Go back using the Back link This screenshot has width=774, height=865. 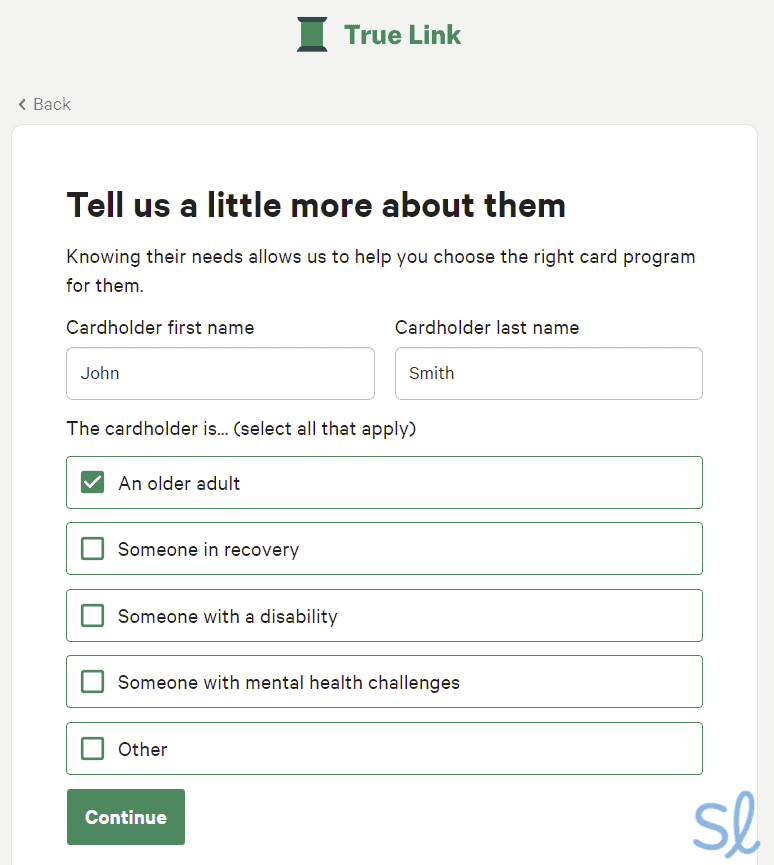[52, 104]
